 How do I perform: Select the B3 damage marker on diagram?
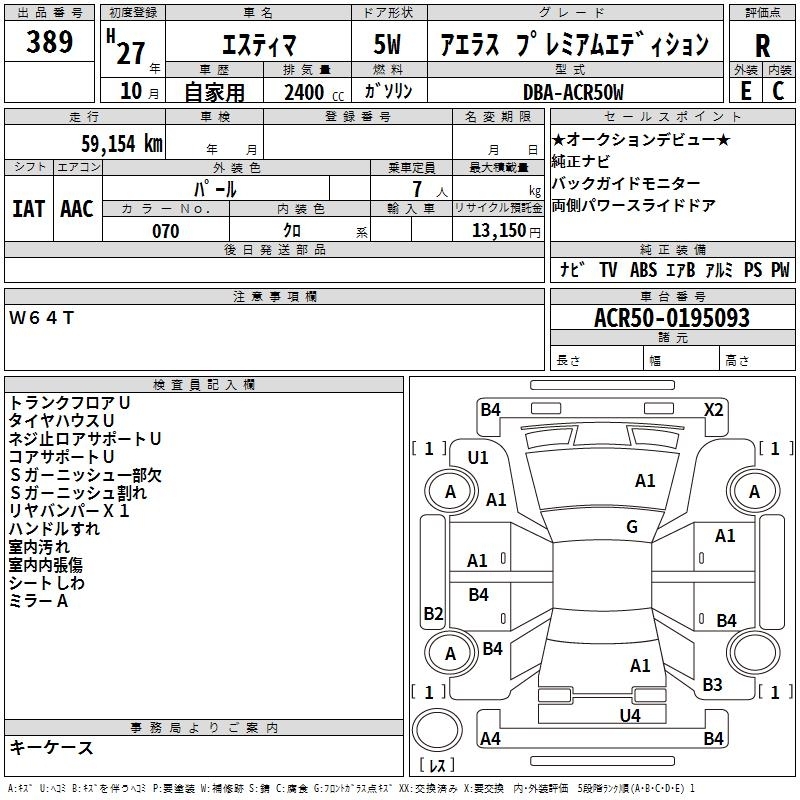coord(712,684)
